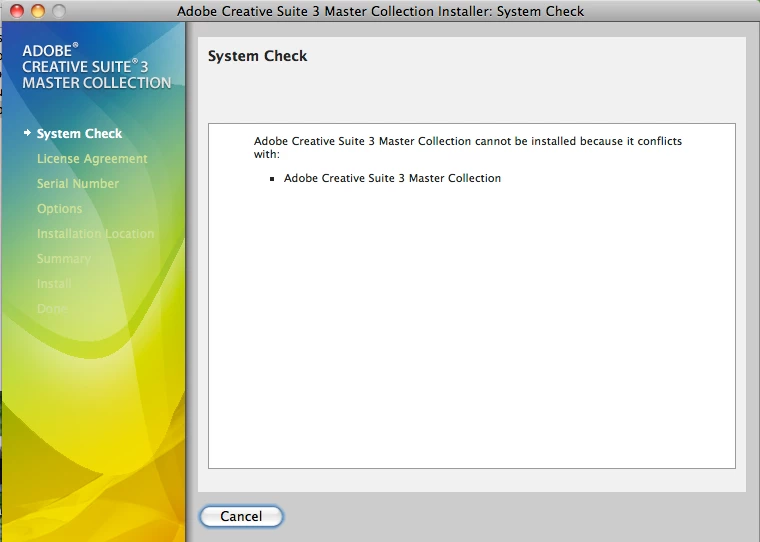The image size is (760, 542).
Task: Select Serial Number step in sidebar
Action: (x=78, y=184)
